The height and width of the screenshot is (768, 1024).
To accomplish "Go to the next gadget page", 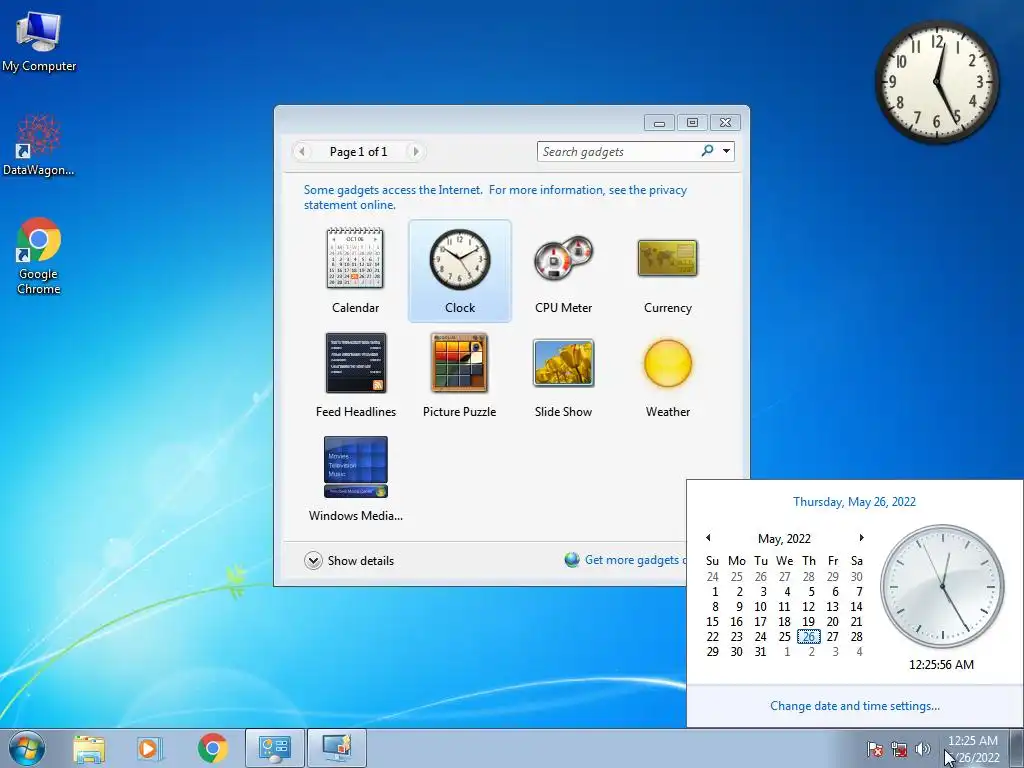I will [x=415, y=152].
